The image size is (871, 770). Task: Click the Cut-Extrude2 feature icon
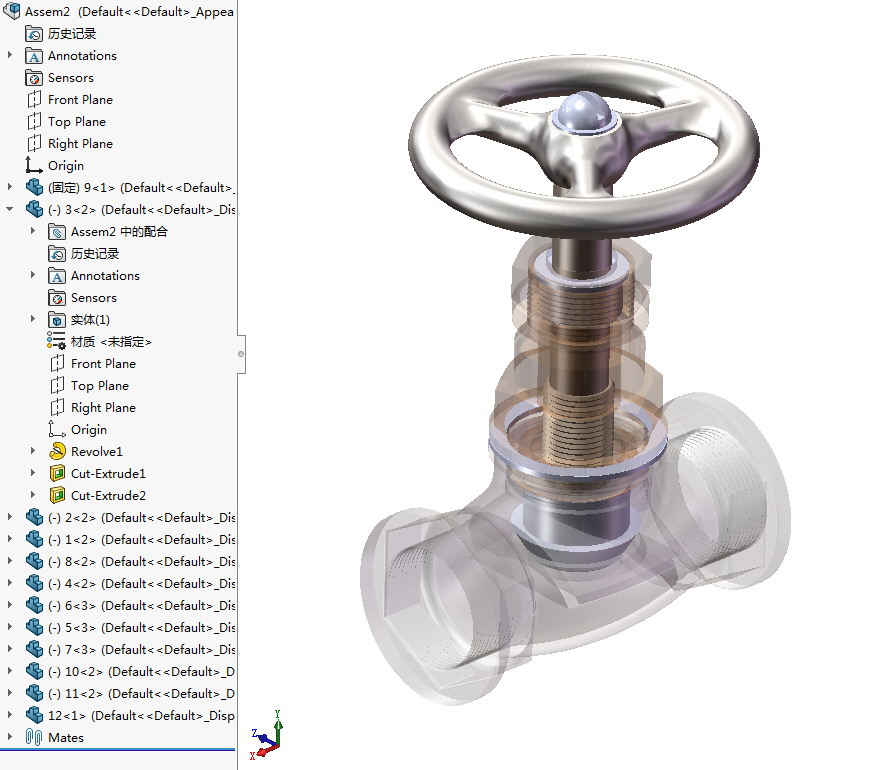57,496
